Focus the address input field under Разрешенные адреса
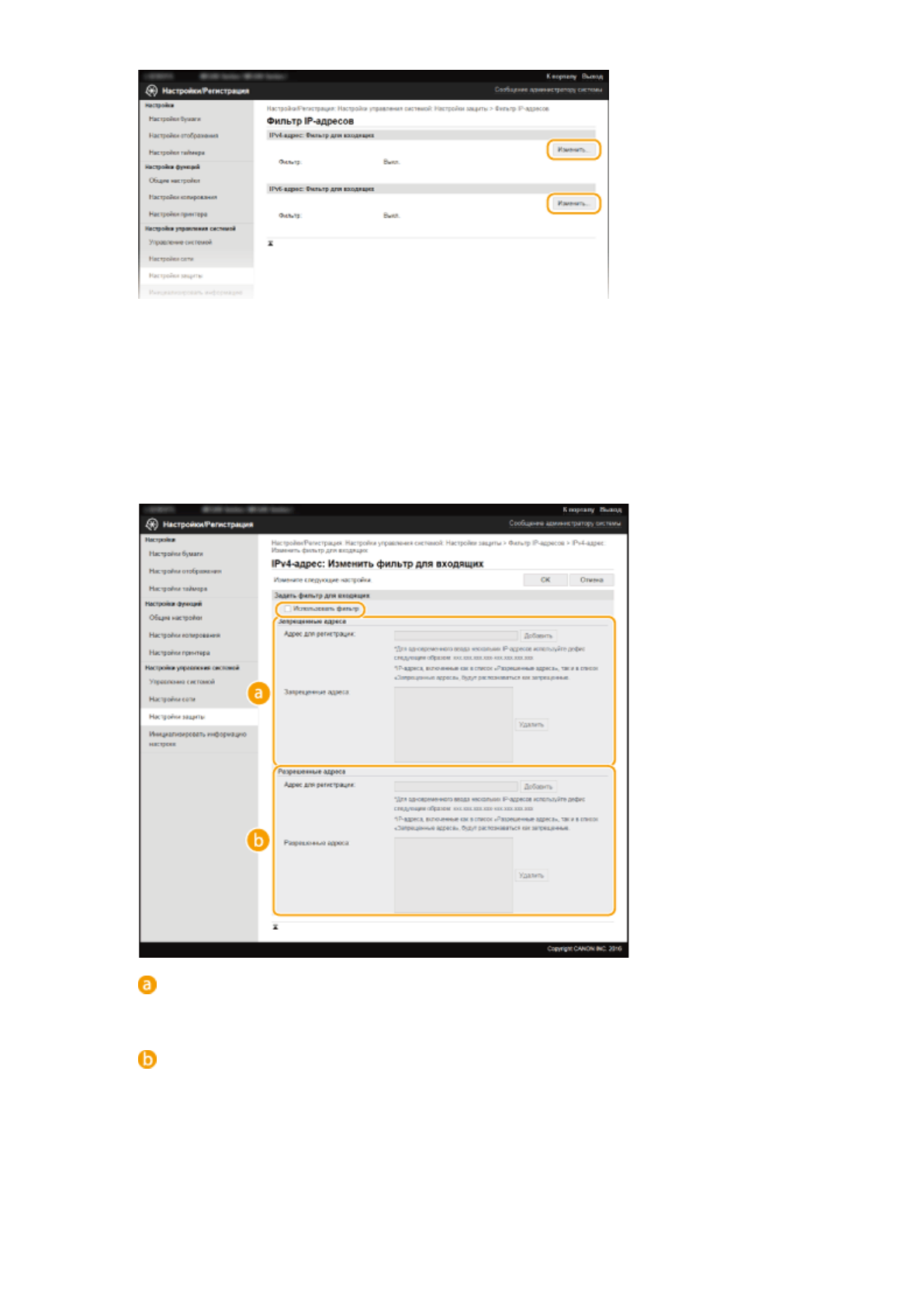 point(455,786)
